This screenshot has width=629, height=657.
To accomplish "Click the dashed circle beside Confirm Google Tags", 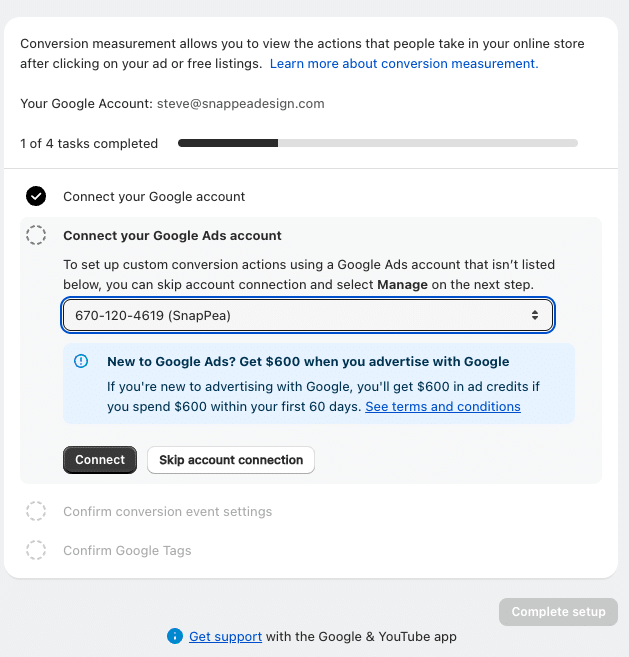I will 36,550.
